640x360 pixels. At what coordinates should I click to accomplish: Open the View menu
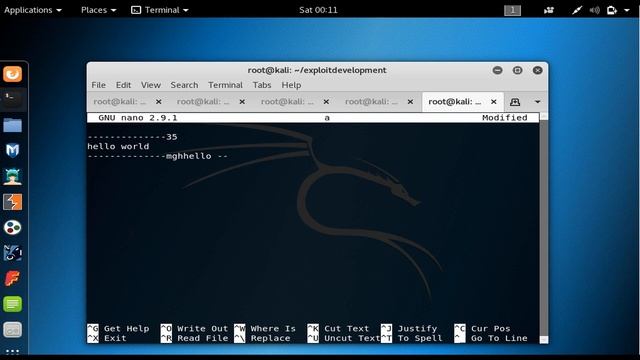(151, 85)
